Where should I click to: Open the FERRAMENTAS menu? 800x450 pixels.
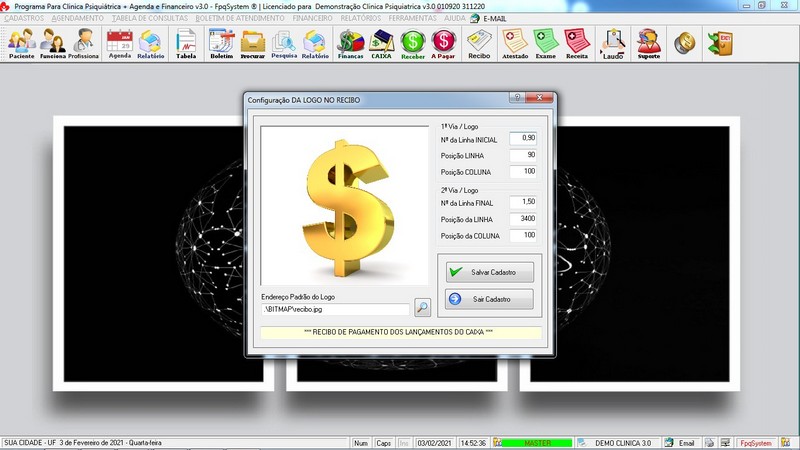click(x=413, y=18)
